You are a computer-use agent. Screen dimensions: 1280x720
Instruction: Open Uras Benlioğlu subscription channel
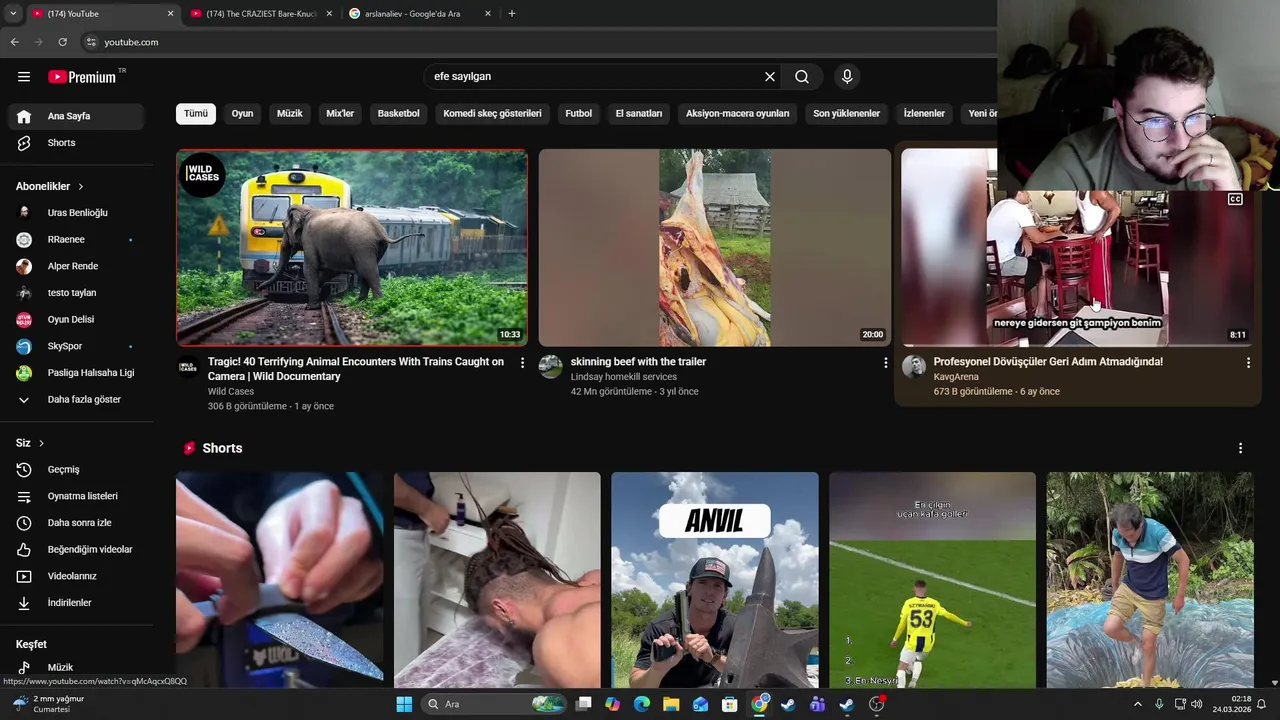(76, 213)
